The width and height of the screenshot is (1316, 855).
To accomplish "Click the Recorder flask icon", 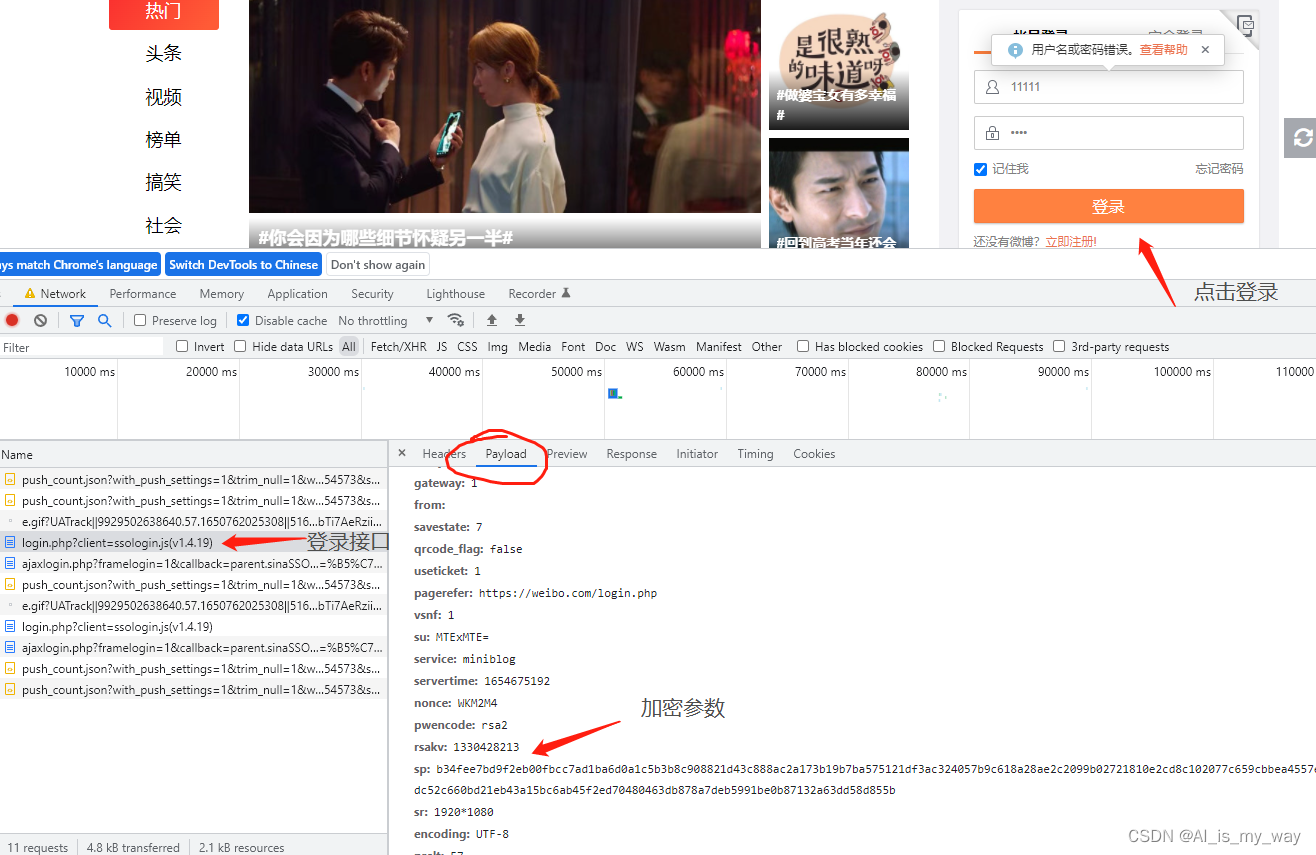I will point(566,293).
